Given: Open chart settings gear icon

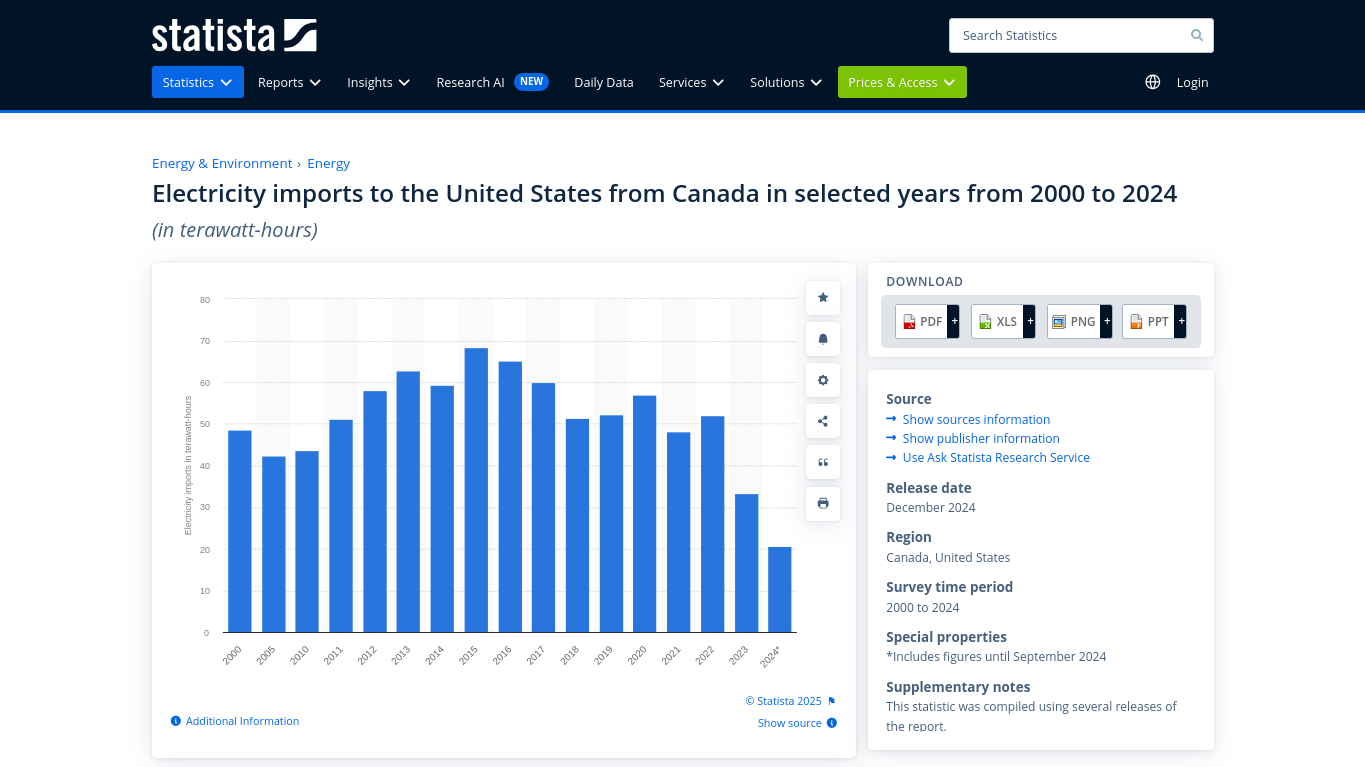Looking at the screenshot, I should coord(823,380).
